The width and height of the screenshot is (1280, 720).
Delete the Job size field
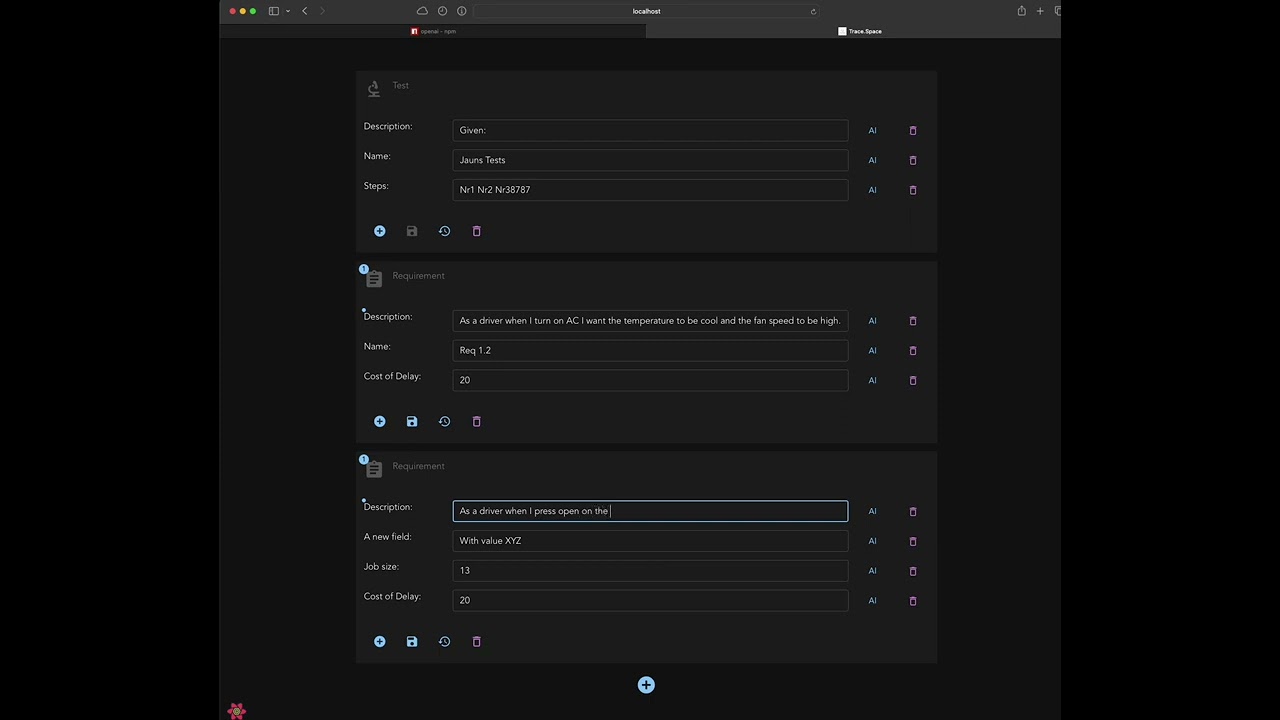(913, 571)
